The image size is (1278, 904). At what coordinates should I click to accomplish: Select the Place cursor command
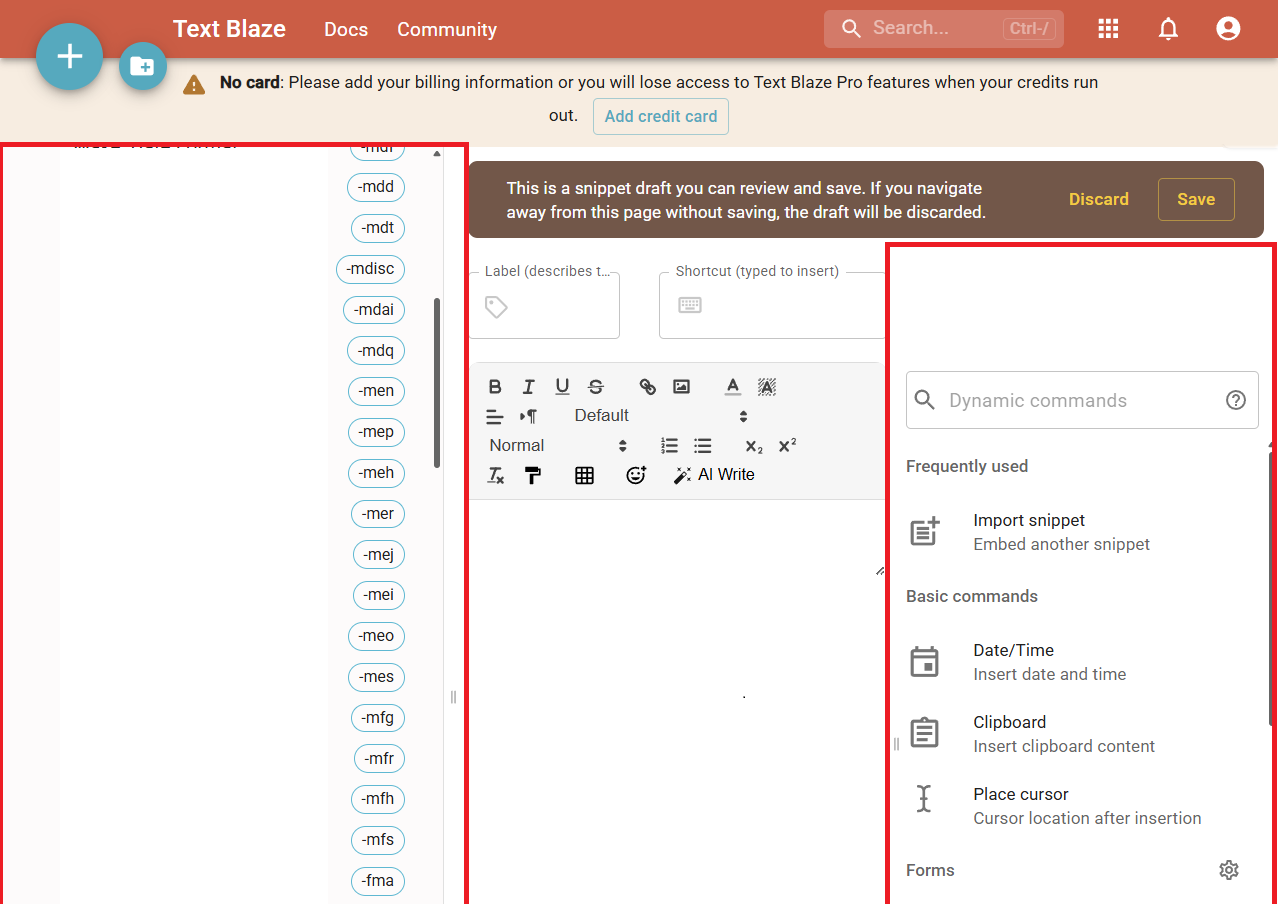click(x=1082, y=806)
